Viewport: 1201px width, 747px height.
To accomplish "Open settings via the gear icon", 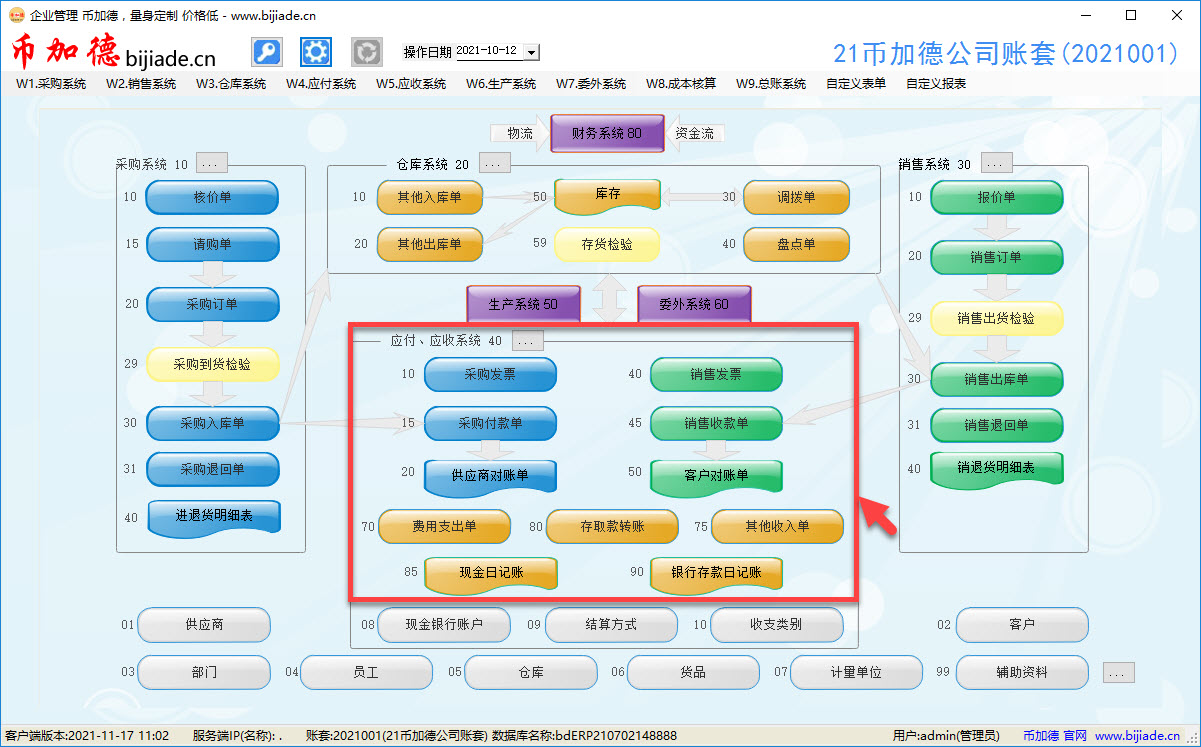I will 316,52.
